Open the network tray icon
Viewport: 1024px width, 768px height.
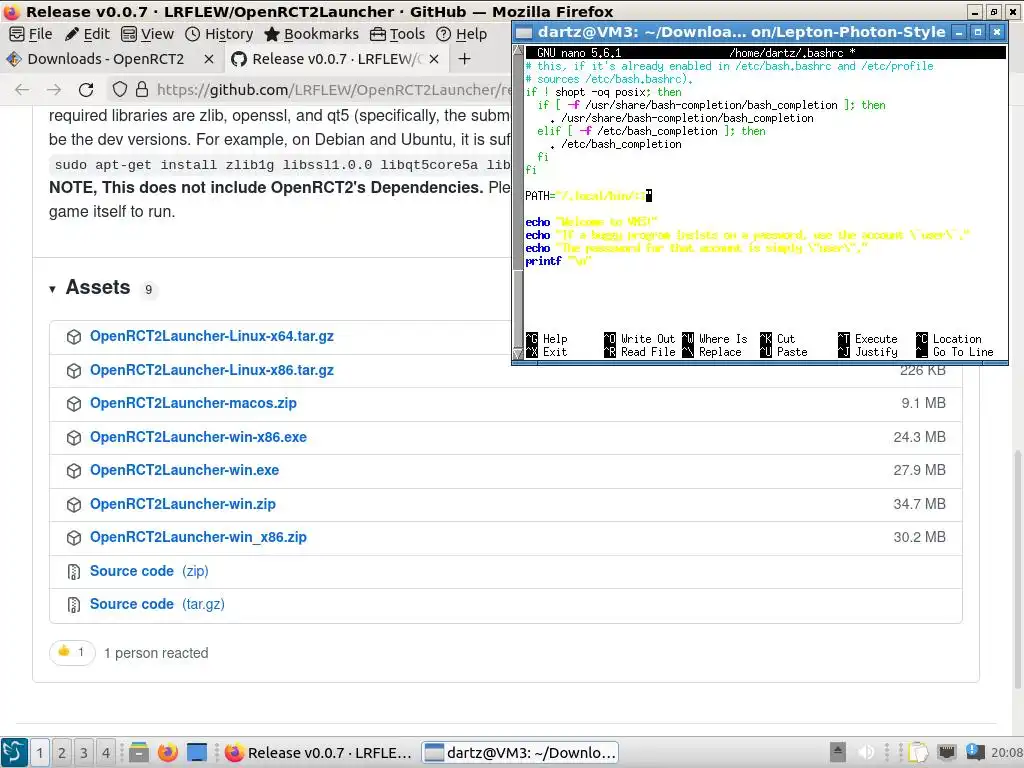click(947, 752)
